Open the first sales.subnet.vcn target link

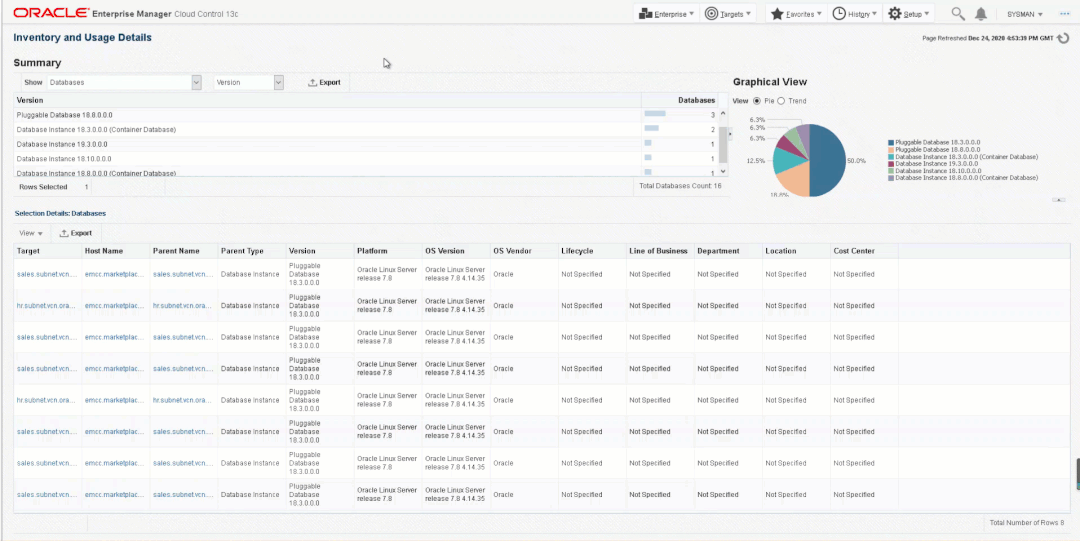(x=46, y=274)
